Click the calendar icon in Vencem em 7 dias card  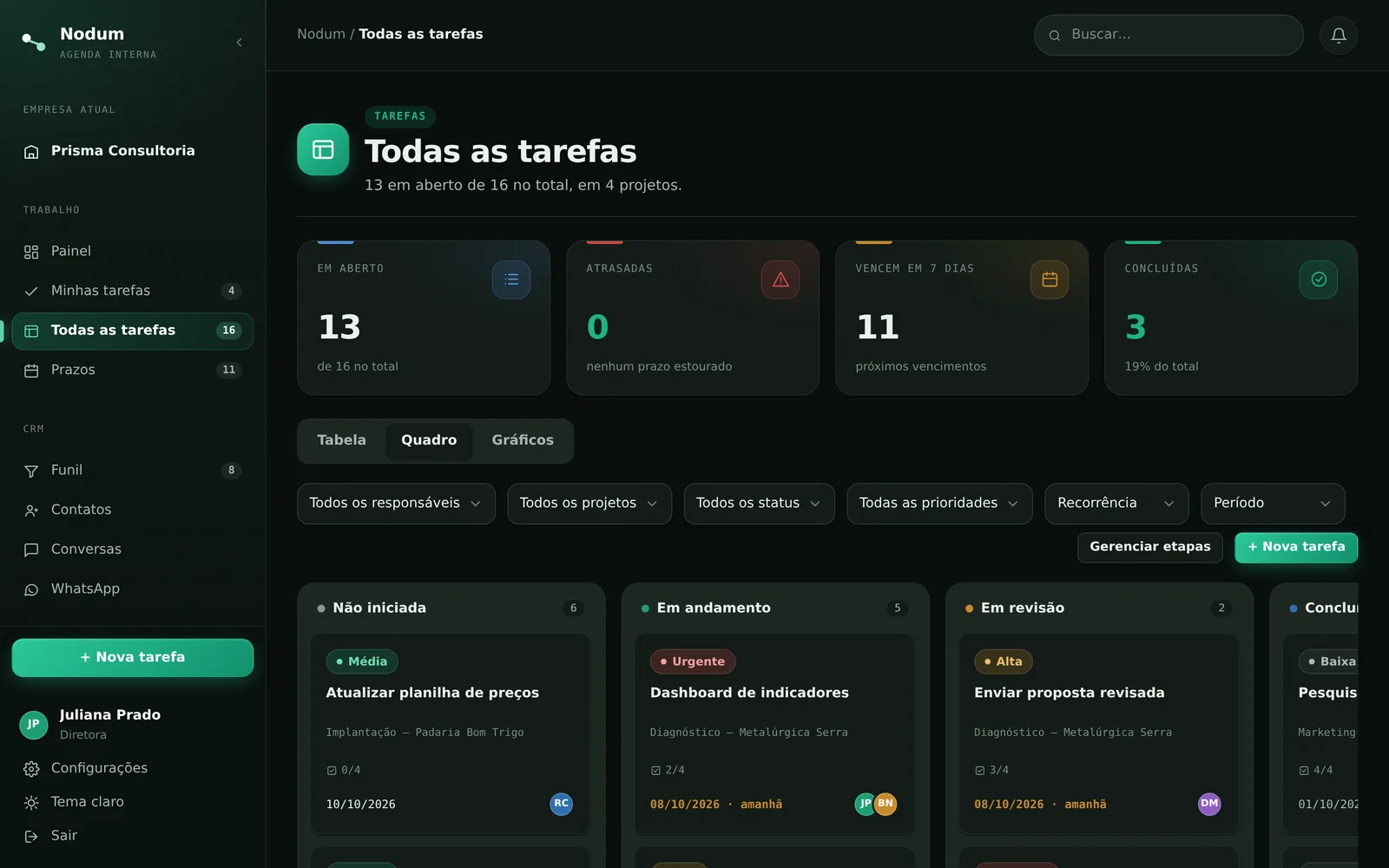[x=1050, y=279]
